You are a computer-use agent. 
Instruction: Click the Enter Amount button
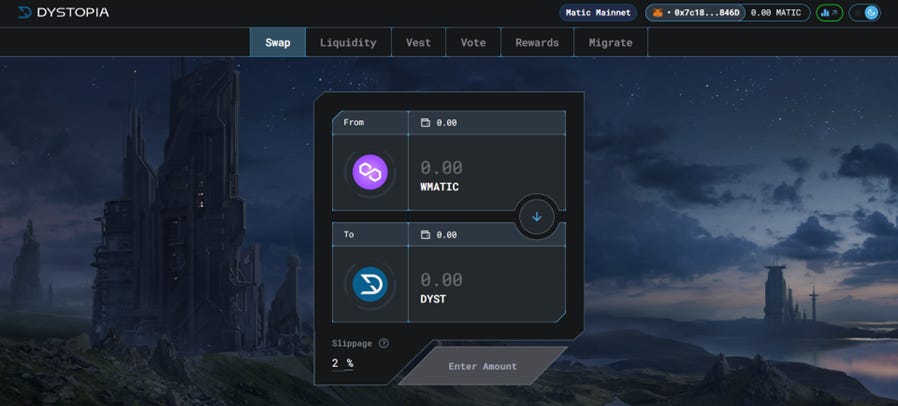tap(482, 366)
